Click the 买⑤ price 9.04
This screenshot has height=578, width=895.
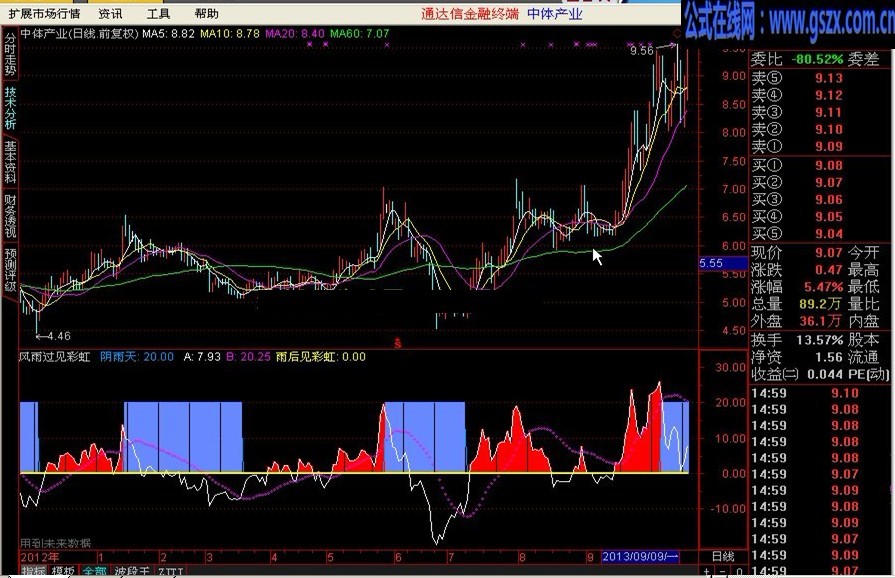point(828,234)
